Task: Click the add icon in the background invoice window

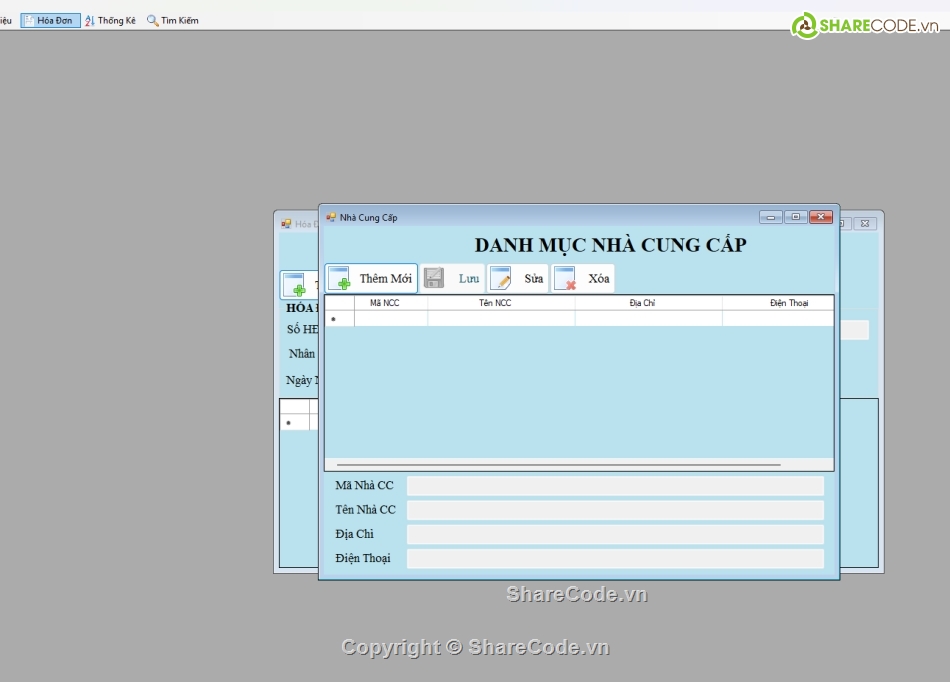Action: (294, 286)
